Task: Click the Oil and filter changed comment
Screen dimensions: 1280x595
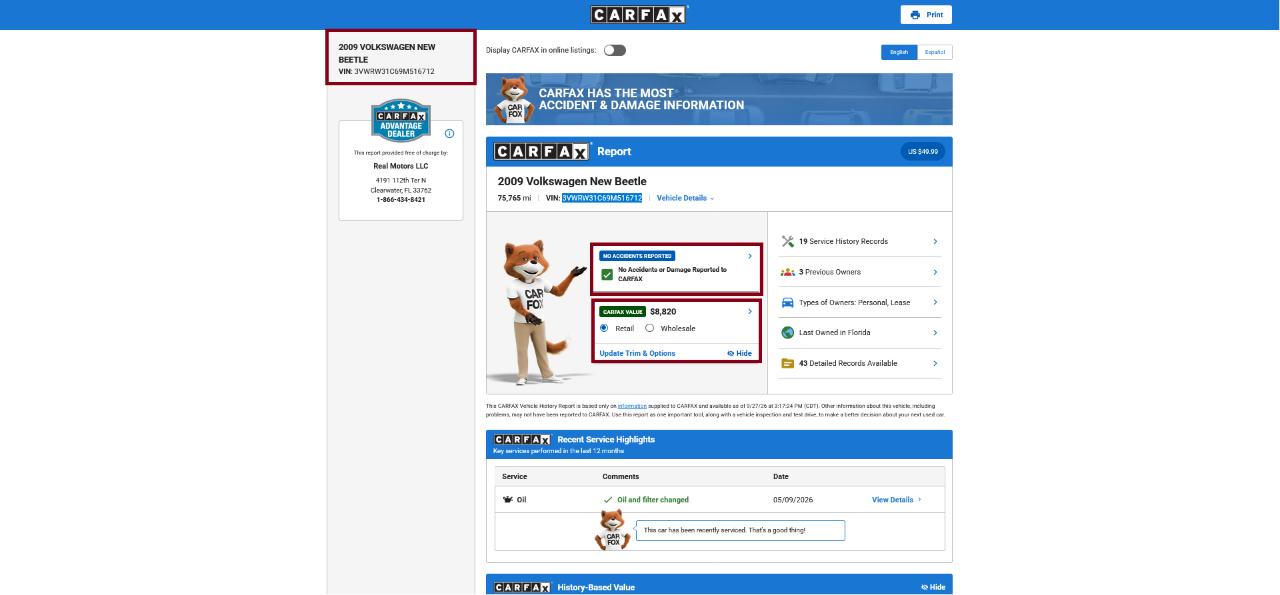Action: [652, 499]
